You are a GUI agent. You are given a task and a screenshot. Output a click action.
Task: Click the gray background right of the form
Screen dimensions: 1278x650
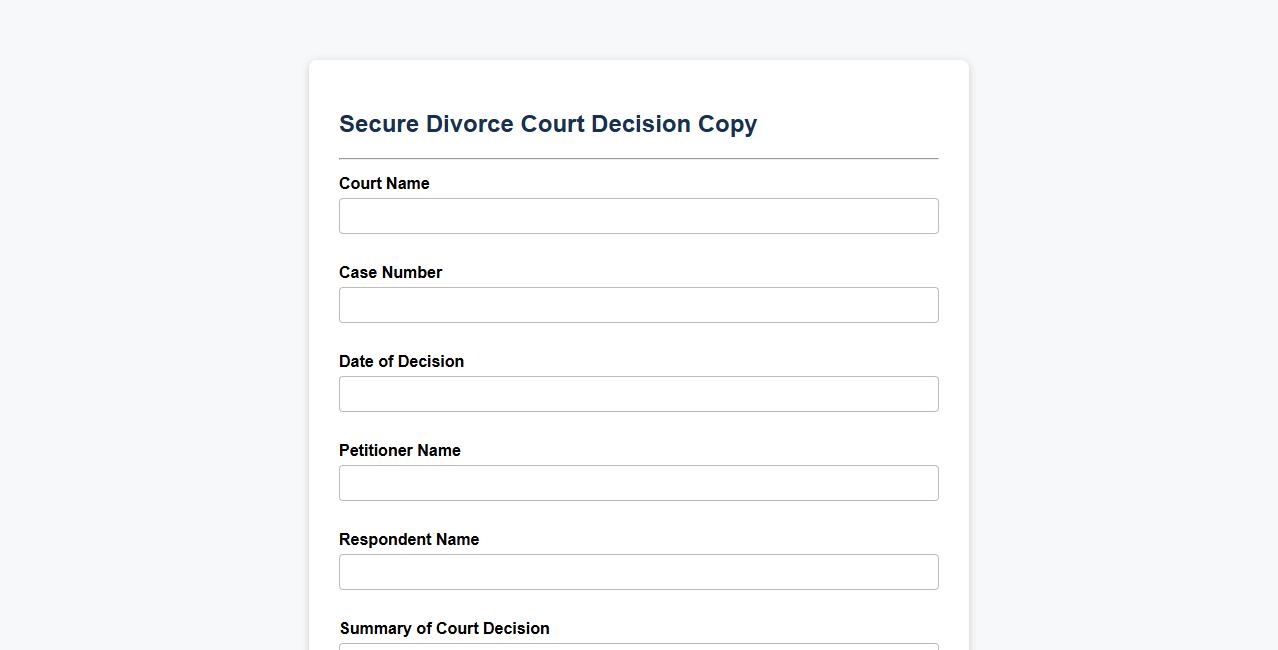(1120, 350)
